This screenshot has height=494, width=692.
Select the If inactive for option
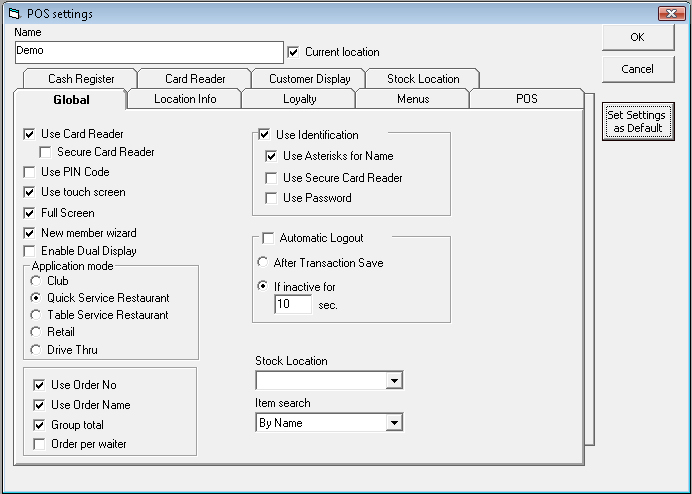[263, 286]
